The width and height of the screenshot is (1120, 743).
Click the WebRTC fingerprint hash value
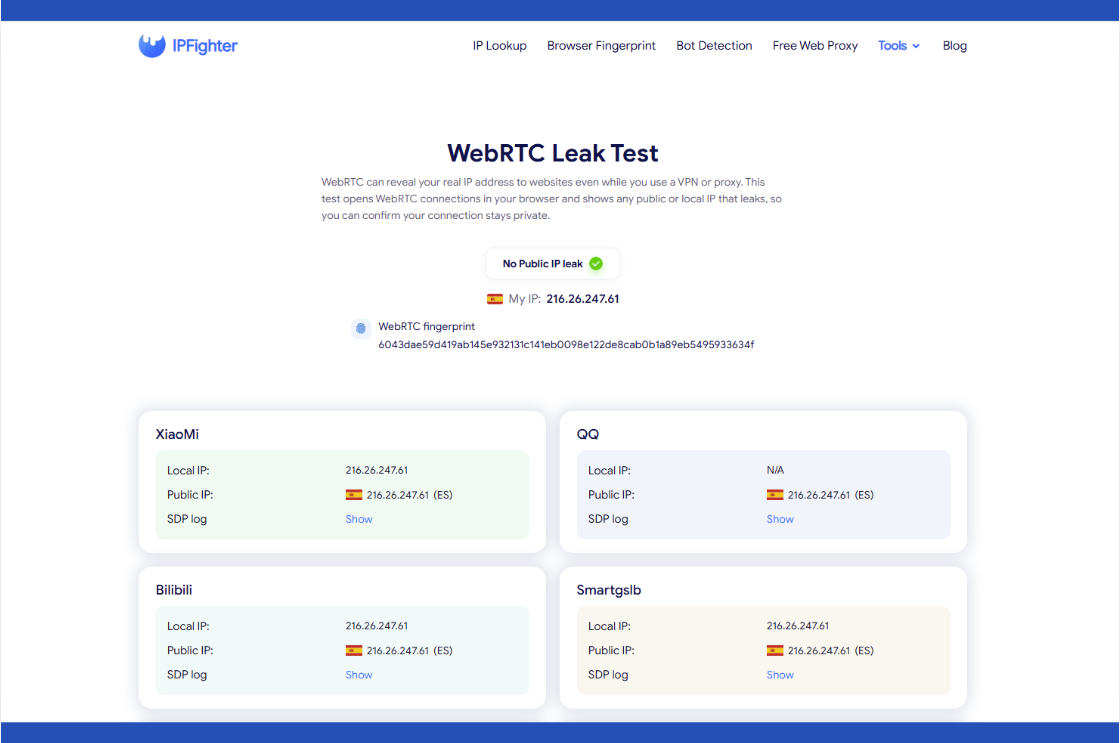coord(566,344)
